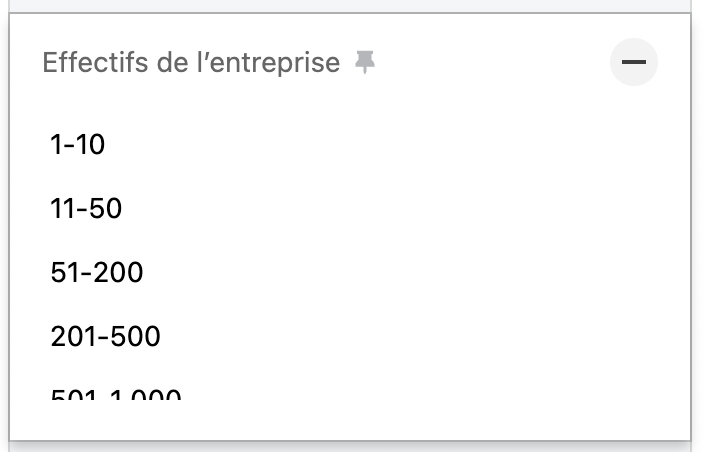Select the partially visible 501-1 000 option
This screenshot has height=452, width=704.
point(116,394)
